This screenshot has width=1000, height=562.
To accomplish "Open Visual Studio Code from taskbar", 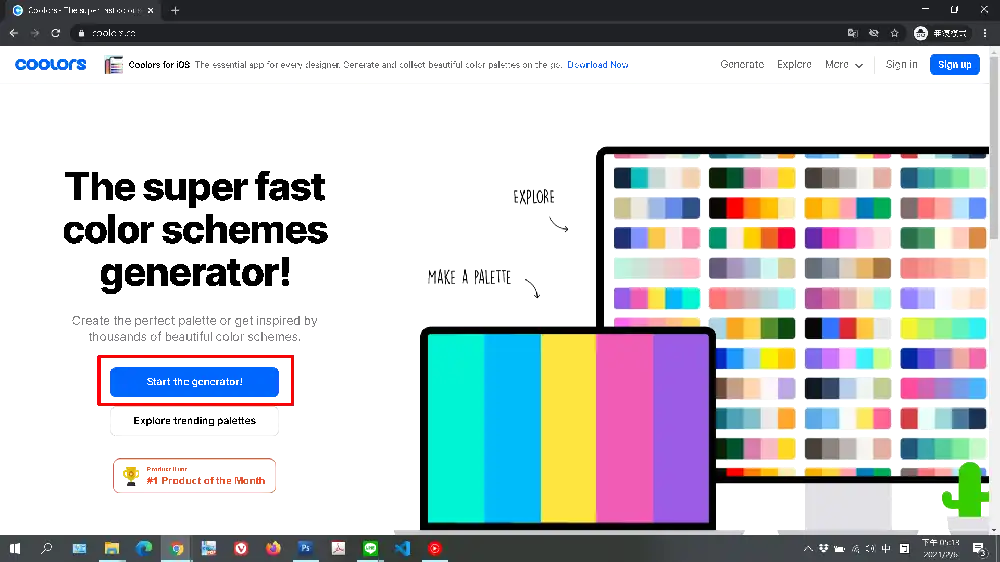I will coord(402,548).
